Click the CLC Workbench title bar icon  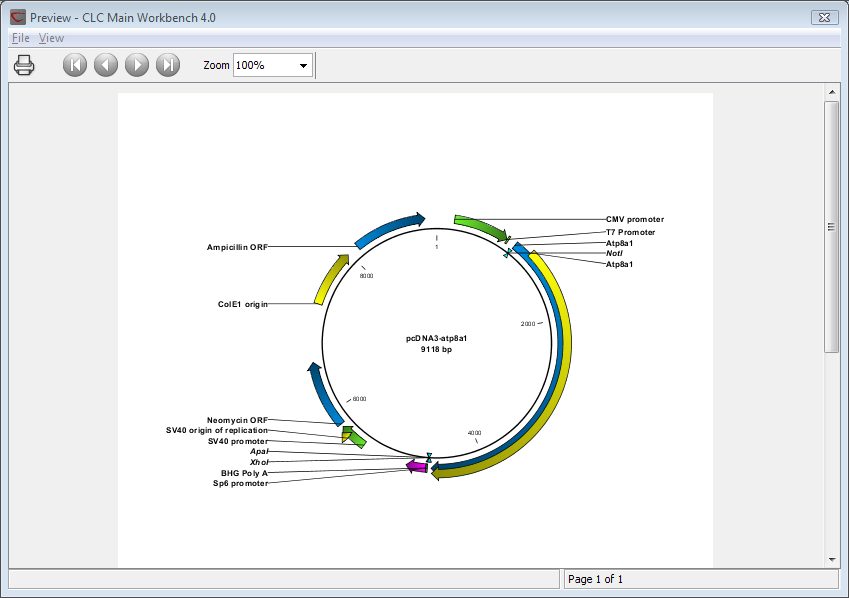pyautogui.click(x=17, y=17)
